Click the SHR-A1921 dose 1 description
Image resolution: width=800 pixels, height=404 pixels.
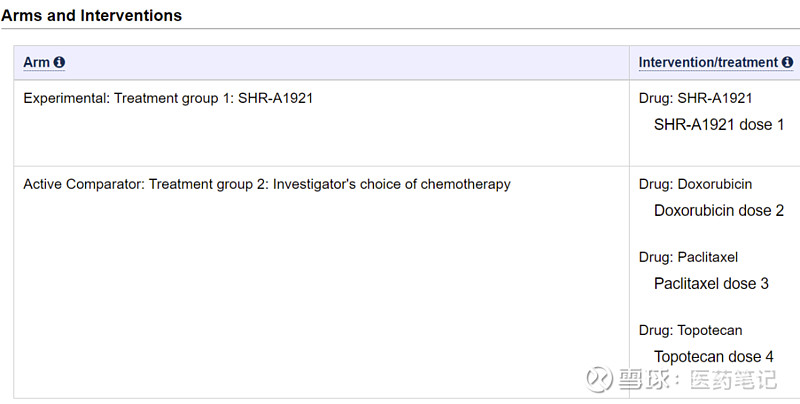718,125
